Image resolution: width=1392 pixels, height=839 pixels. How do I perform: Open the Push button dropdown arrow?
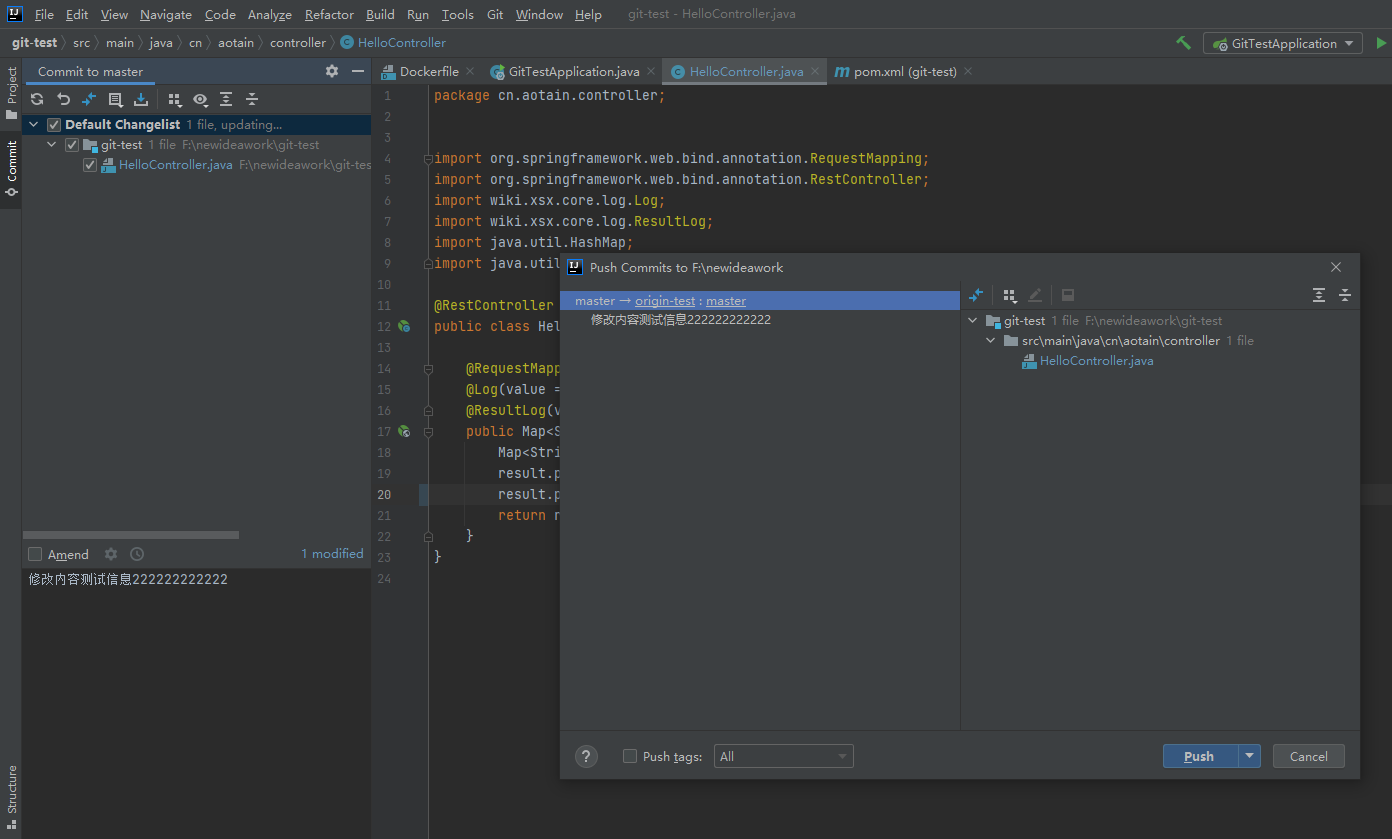[1249, 756]
